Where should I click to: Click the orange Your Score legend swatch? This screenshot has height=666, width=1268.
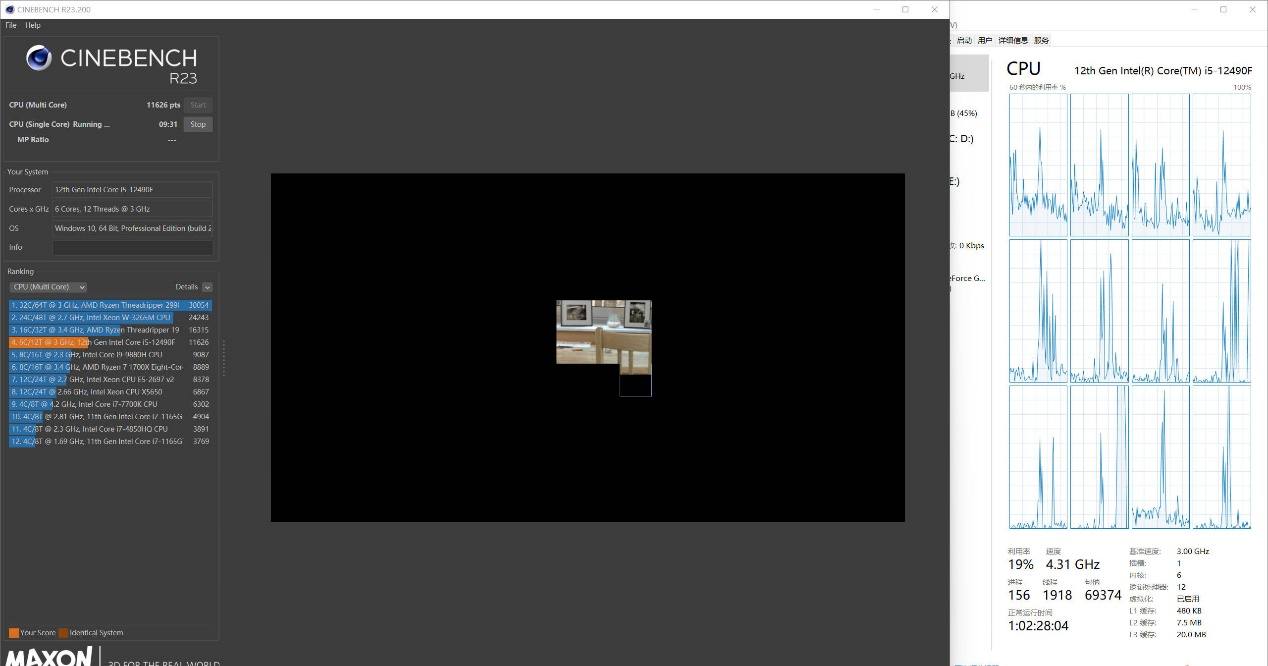coord(14,633)
